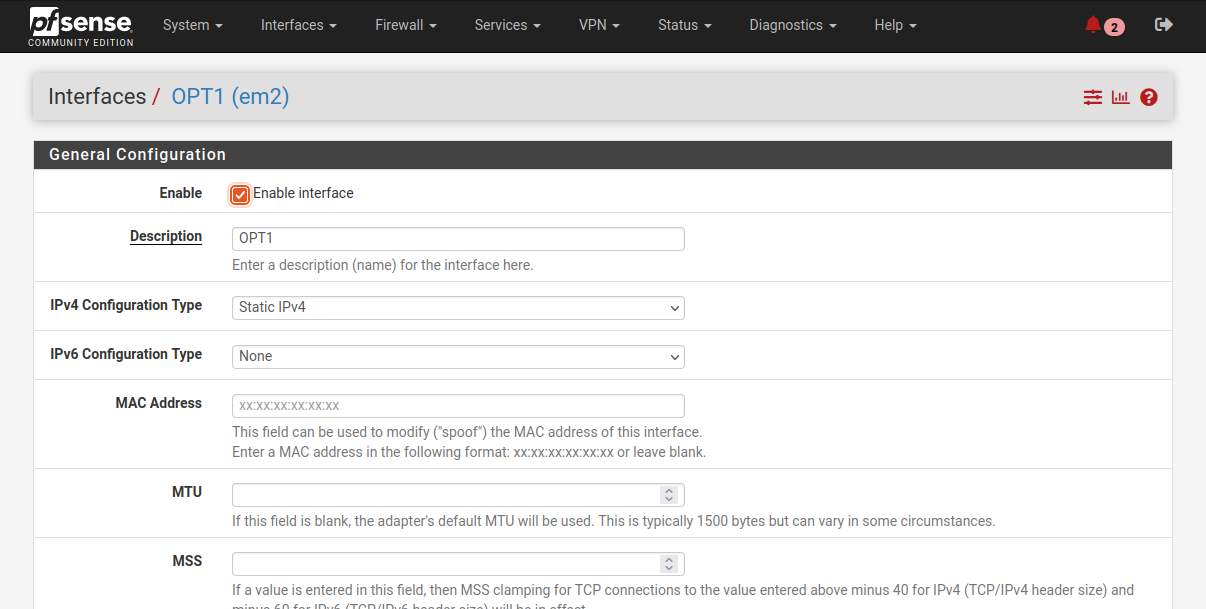Toggle the Enable interface checkbox

240,194
